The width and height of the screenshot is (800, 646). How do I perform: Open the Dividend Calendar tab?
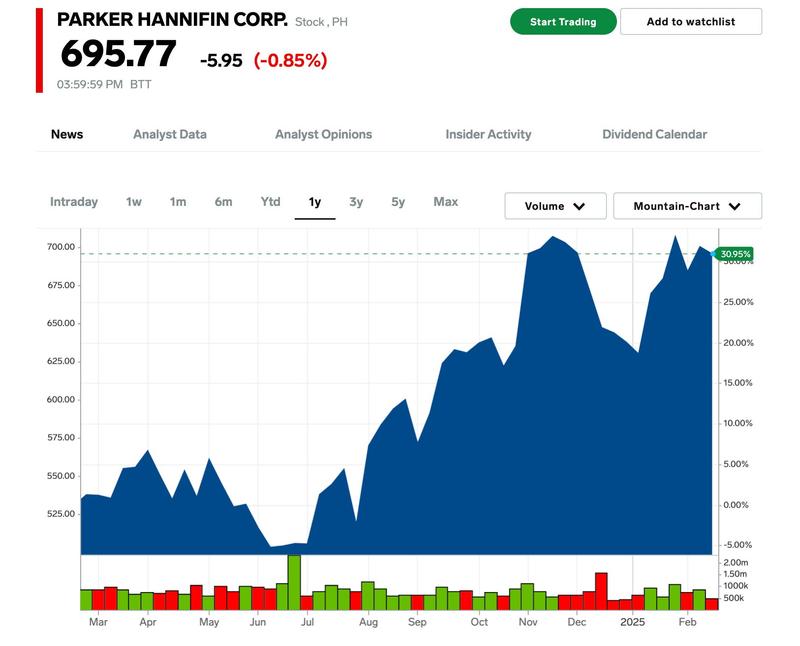click(x=655, y=134)
